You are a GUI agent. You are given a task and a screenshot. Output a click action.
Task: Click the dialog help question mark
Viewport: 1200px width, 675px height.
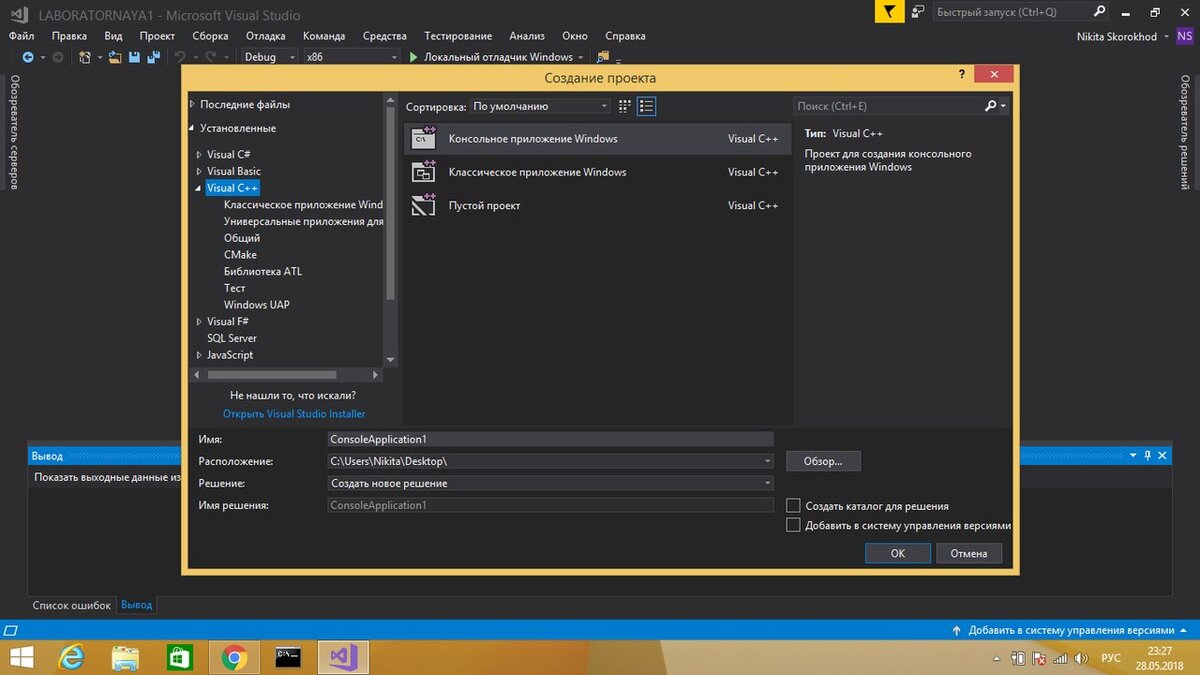pos(962,75)
